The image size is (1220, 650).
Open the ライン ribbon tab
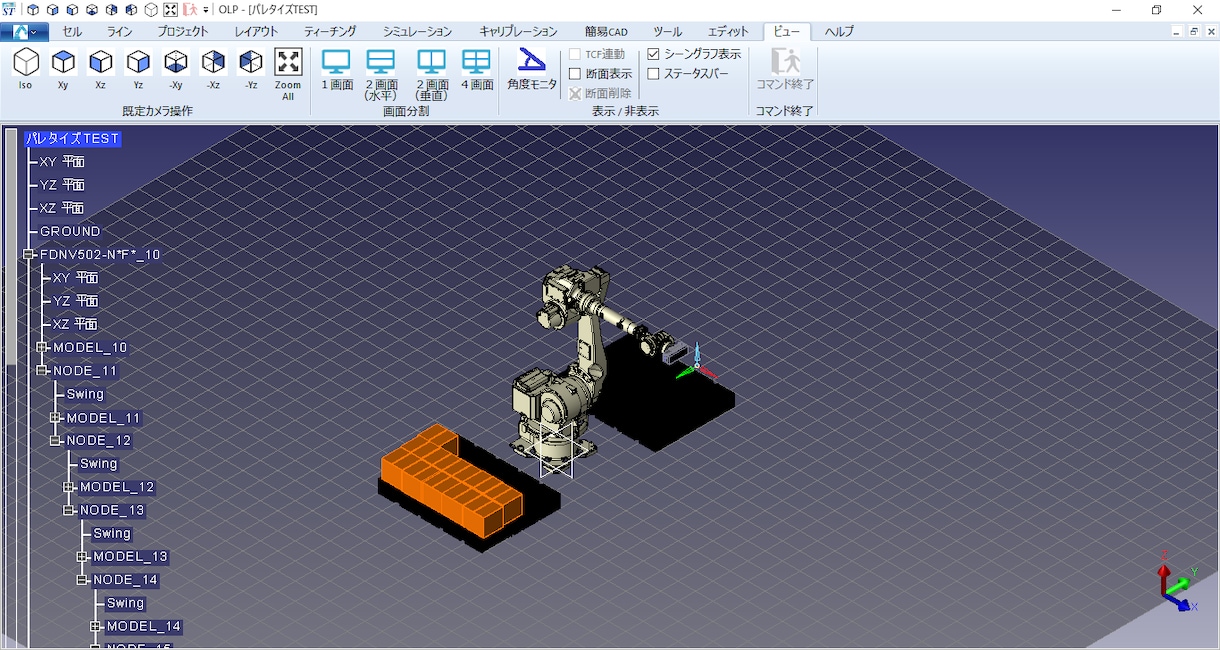(x=120, y=32)
